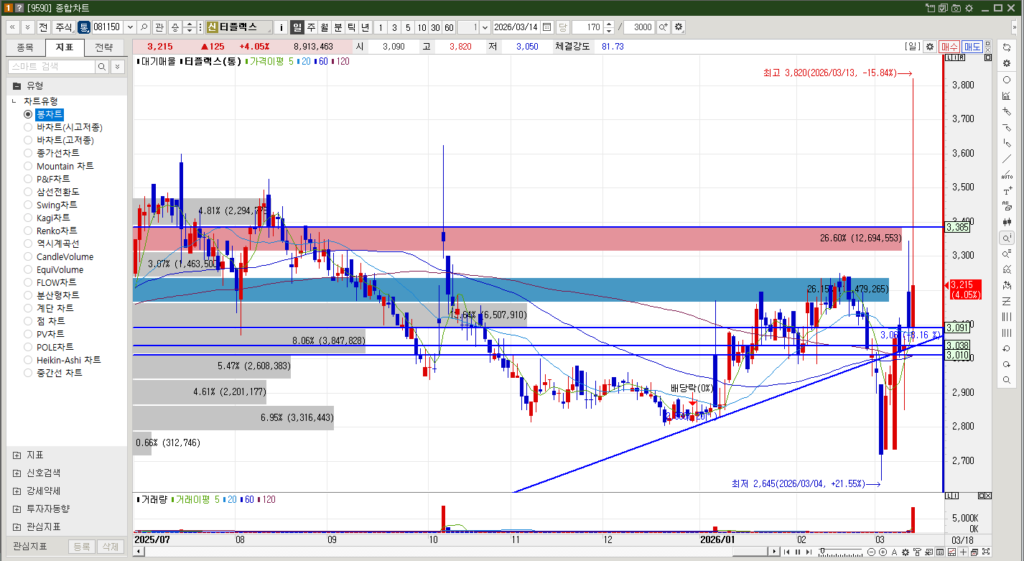Click the red 매수 buy button

950,46
